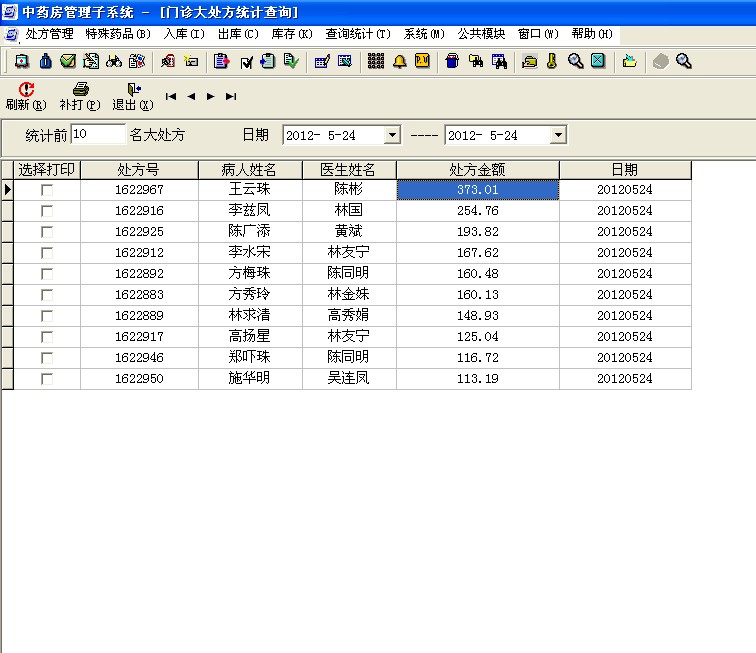Click the document with colored dots icon

(137, 61)
